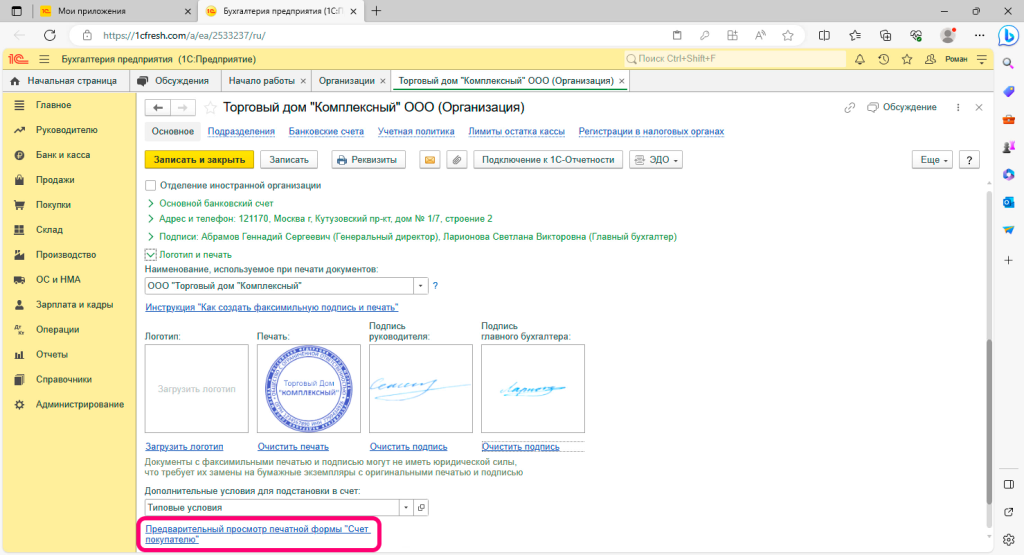
Task: Open the Подразделения form tab
Action: [x=241, y=132]
